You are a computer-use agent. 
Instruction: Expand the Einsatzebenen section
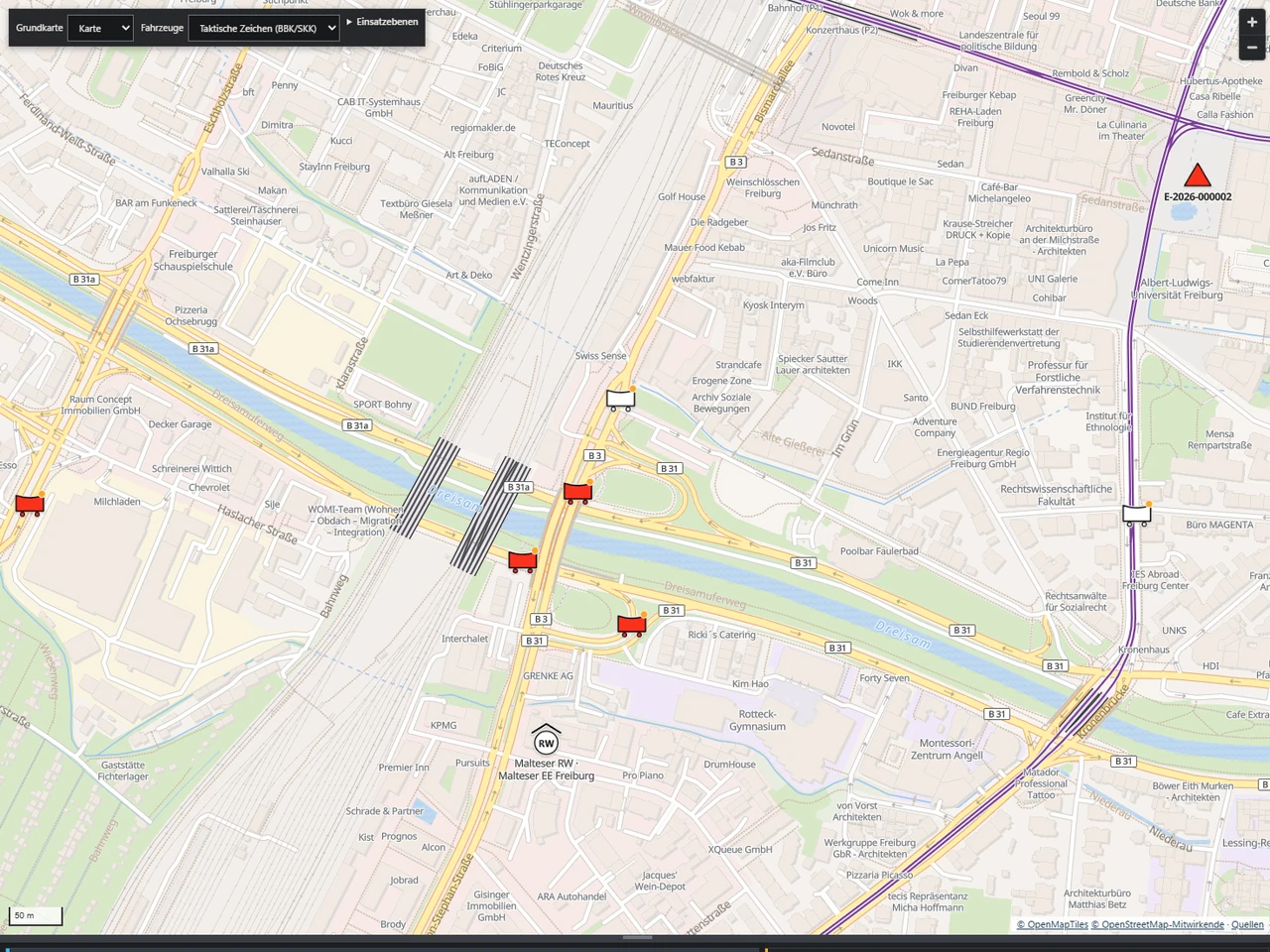coord(382,22)
